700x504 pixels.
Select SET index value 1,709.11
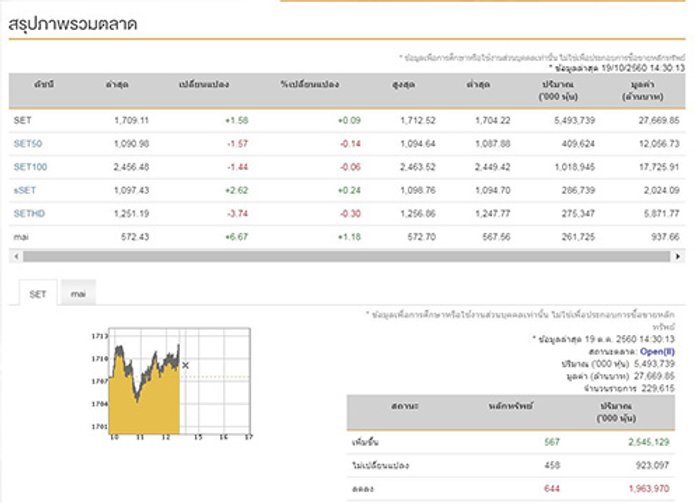click(x=131, y=121)
